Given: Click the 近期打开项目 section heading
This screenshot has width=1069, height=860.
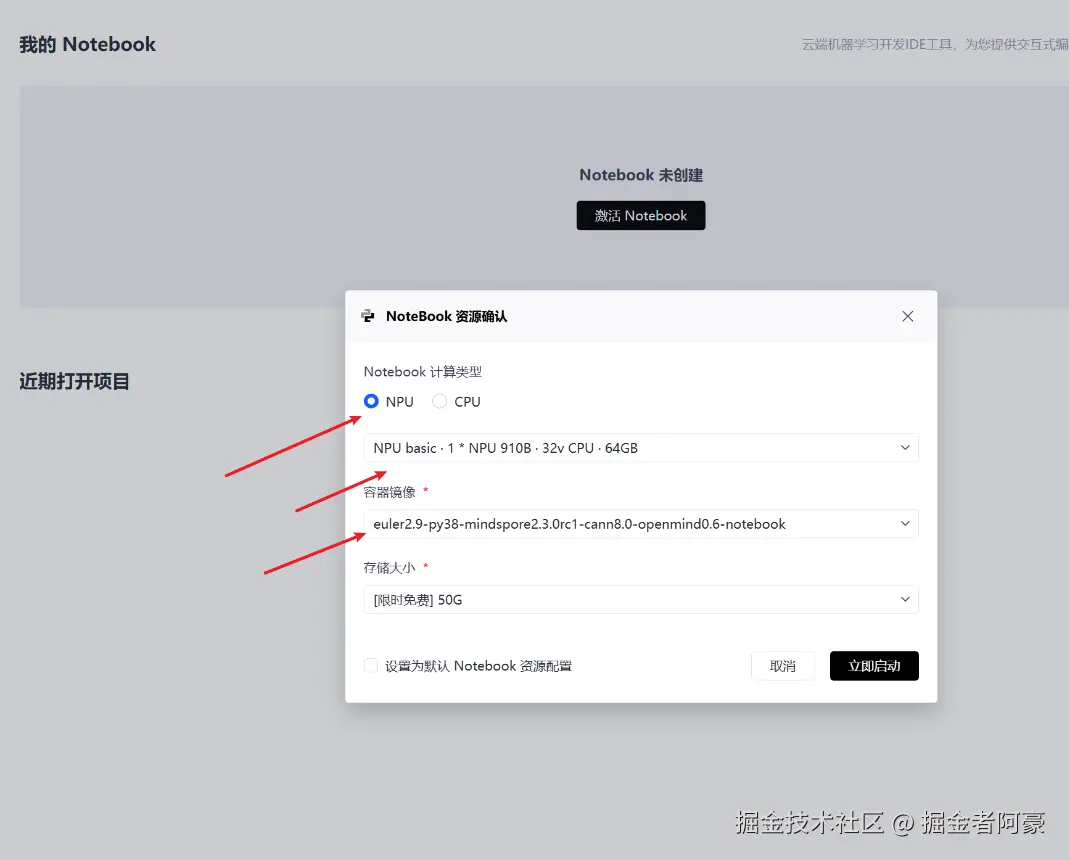Looking at the screenshot, I should click(x=74, y=381).
